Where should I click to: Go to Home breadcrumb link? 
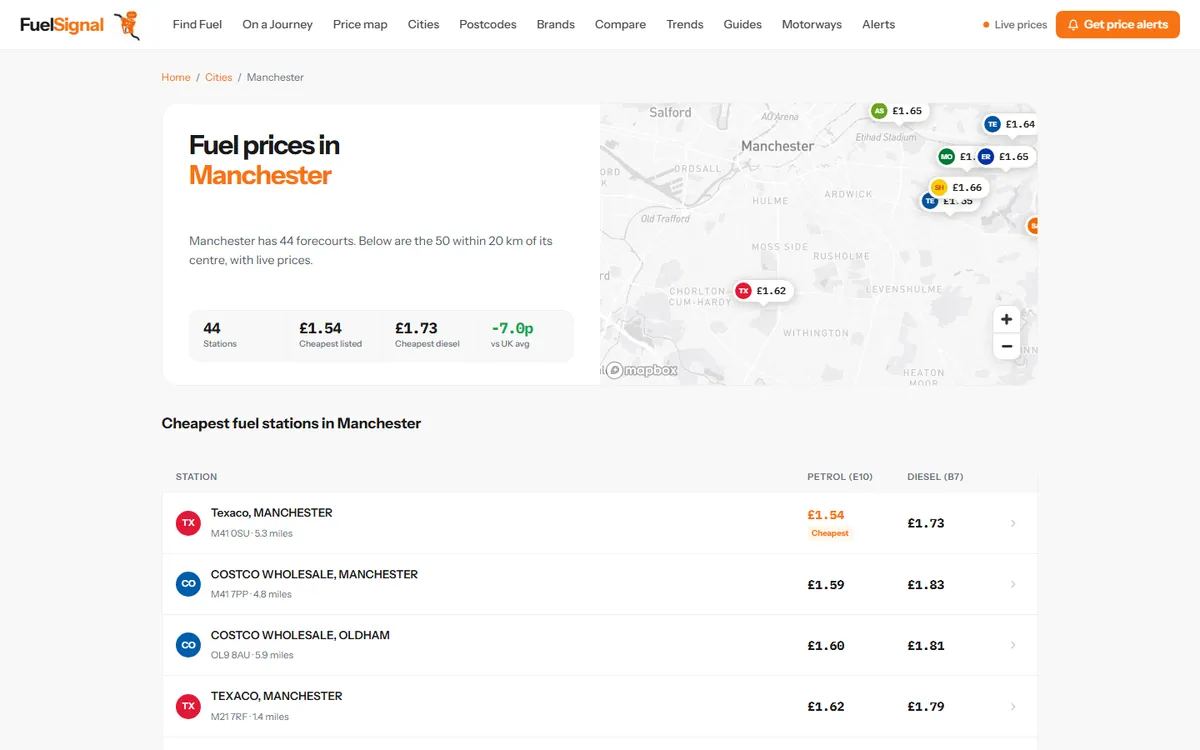[x=176, y=77]
